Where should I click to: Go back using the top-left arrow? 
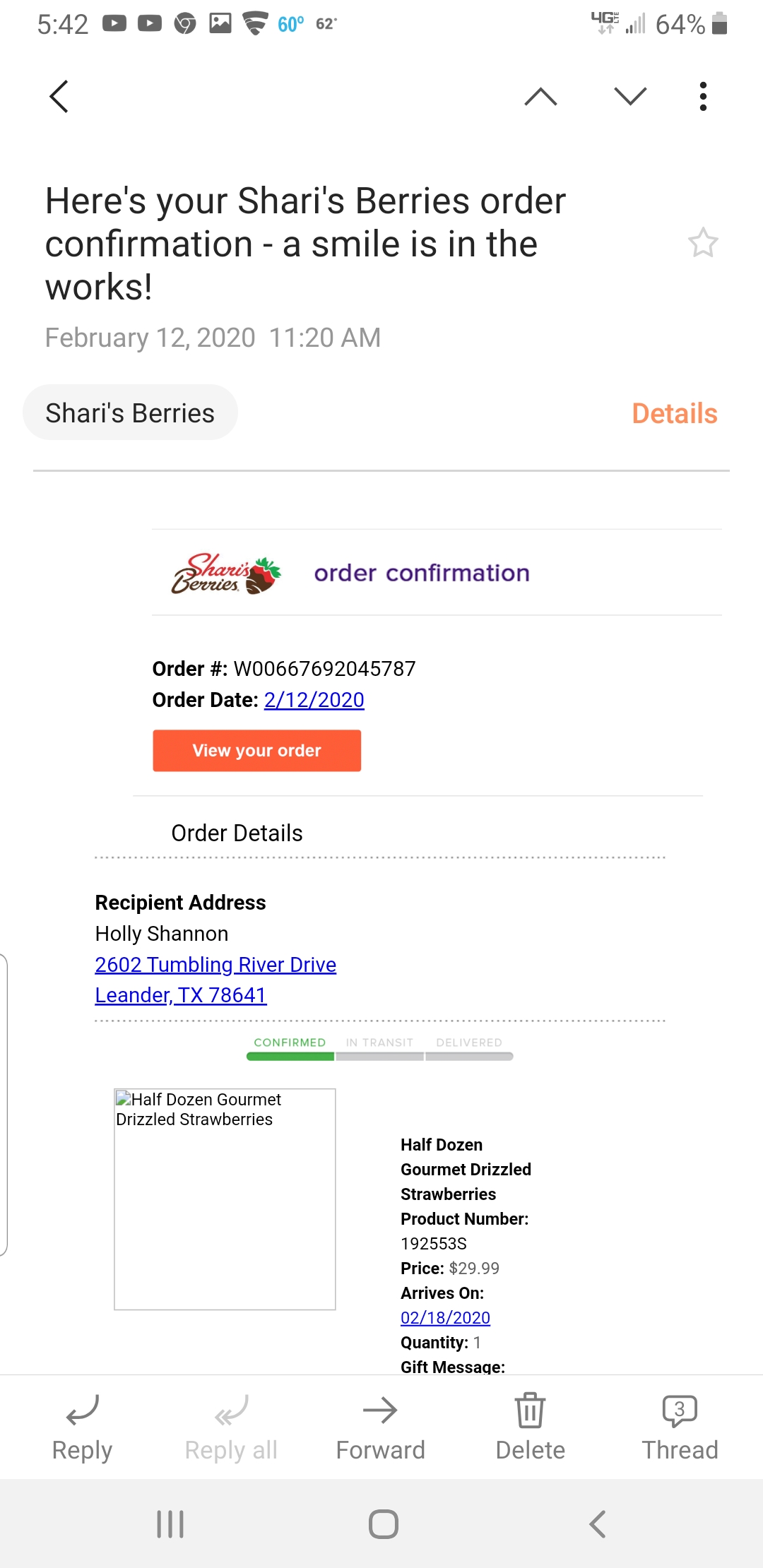point(59,96)
